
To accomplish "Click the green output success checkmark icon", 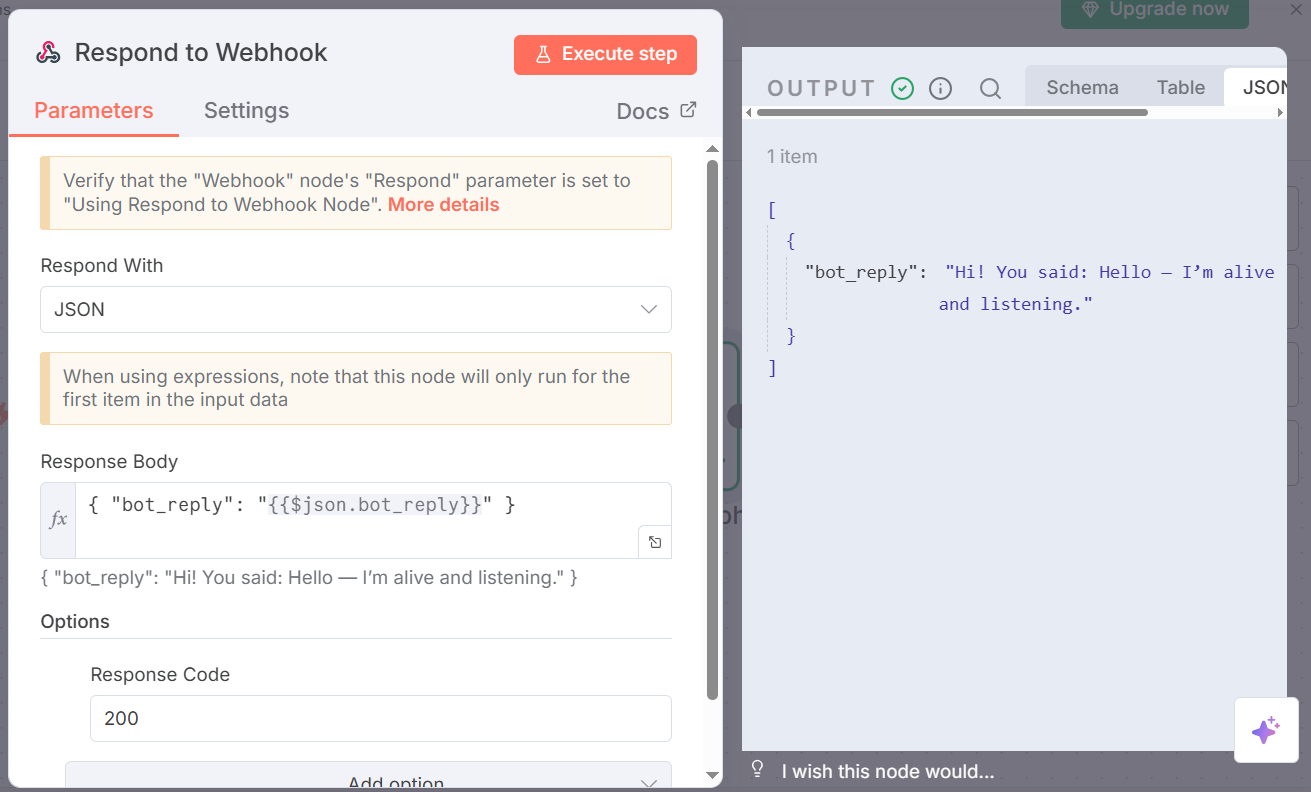I will click(x=902, y=88).
